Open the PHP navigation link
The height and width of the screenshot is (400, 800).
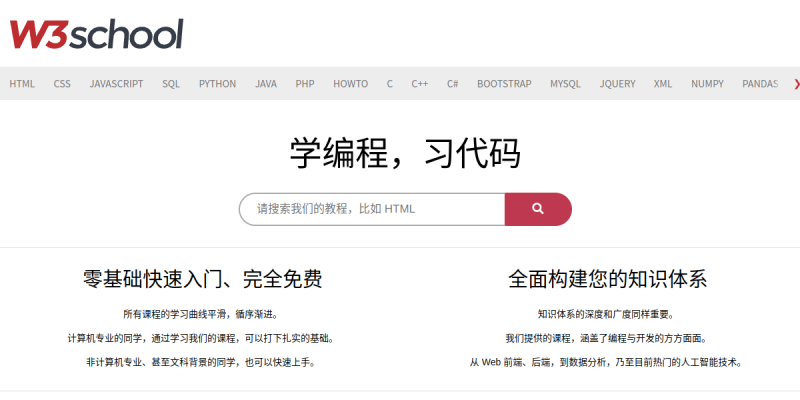305,84
